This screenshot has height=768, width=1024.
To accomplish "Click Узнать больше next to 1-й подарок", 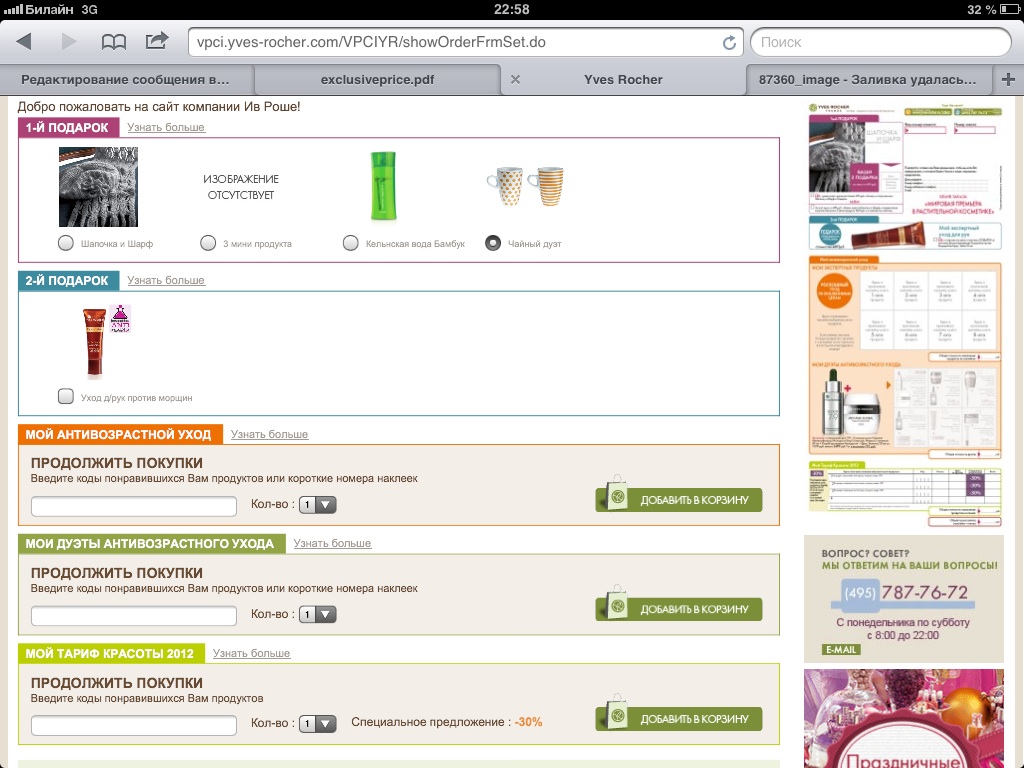I will pos(166,127).
